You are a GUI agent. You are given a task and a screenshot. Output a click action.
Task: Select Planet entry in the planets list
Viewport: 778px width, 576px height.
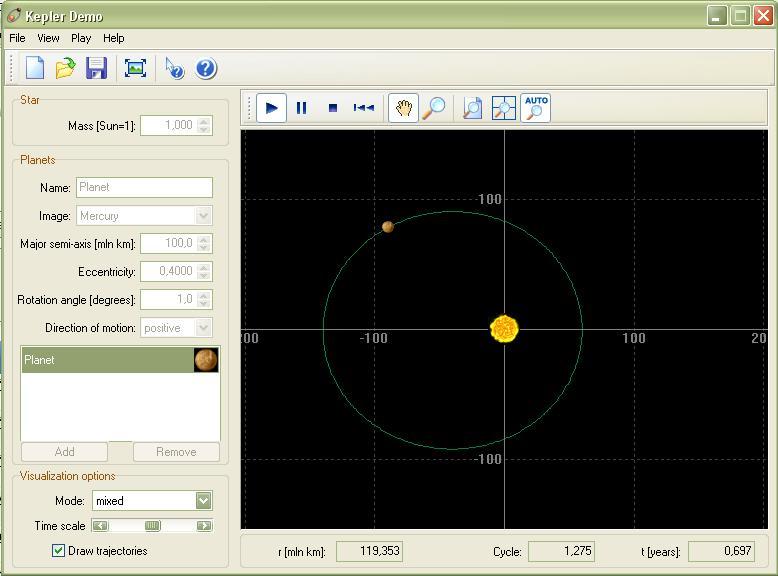pos(107,360)
